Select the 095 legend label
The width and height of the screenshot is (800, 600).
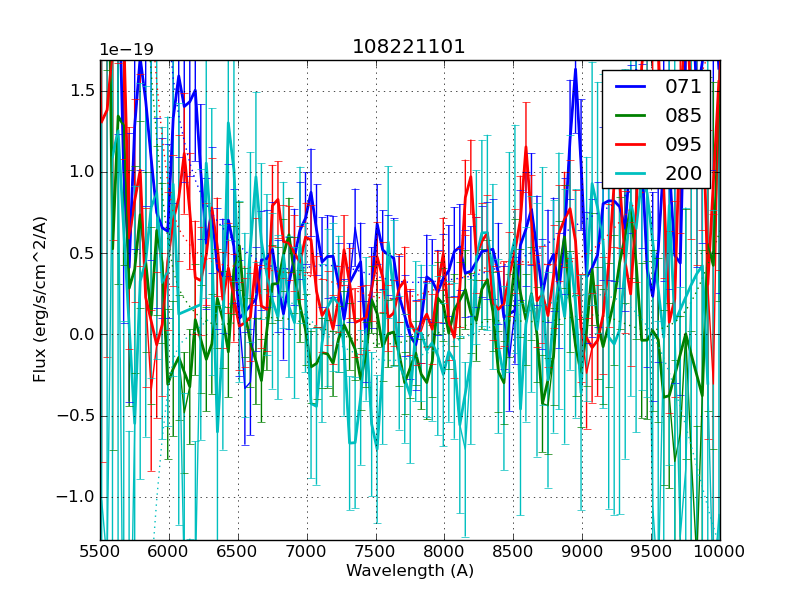[683, 144]
